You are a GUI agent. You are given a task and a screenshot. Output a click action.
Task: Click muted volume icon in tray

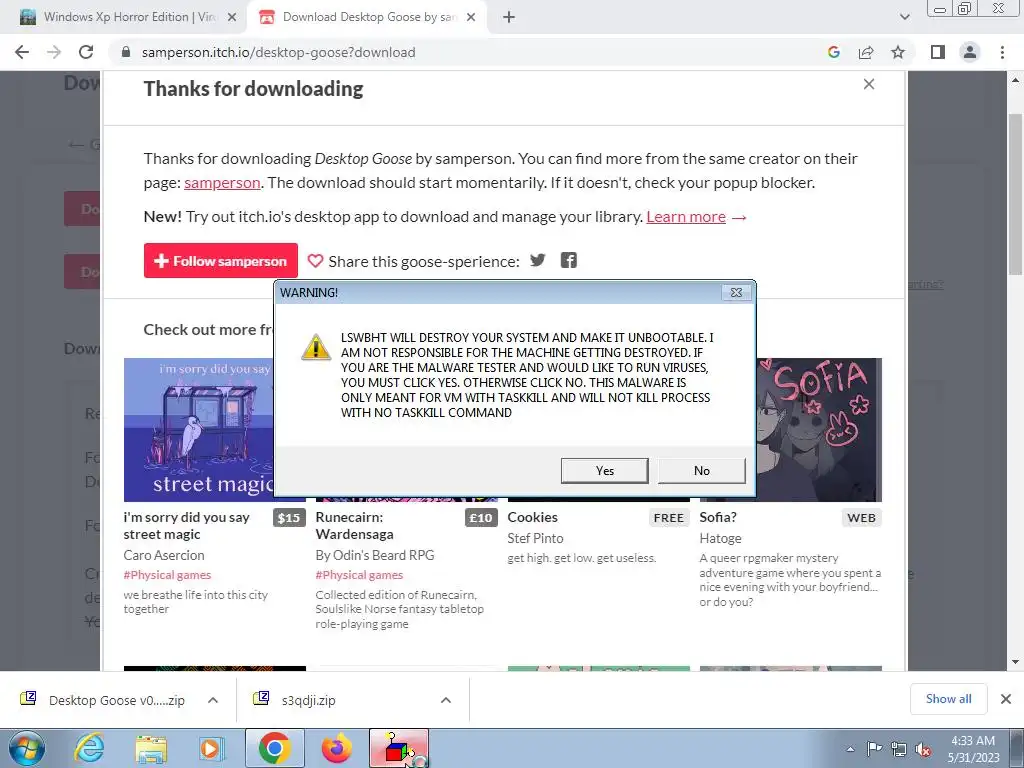(x=923, y=750)
